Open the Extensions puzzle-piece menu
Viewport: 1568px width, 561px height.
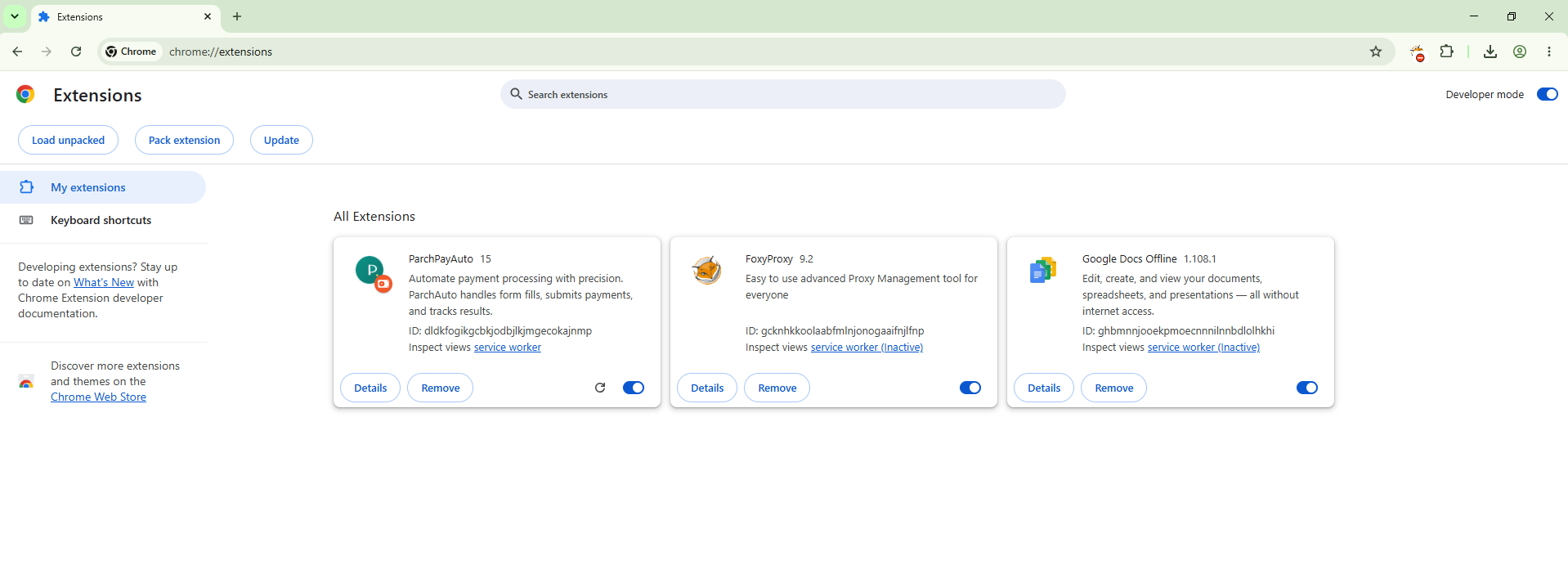(1447, 52)
